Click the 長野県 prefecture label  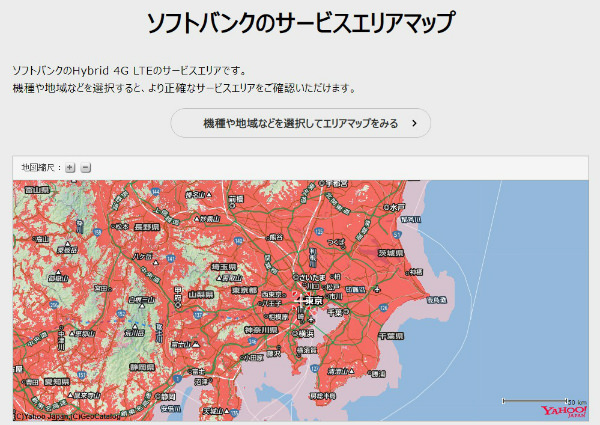click(147, 227)
